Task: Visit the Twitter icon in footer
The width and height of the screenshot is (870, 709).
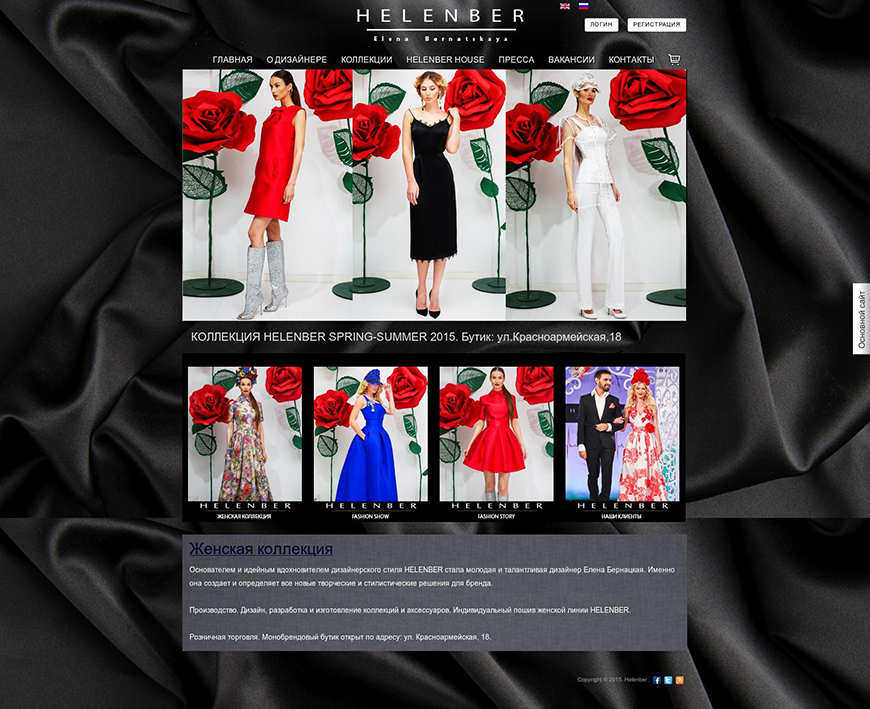Action: pyautogui.click(x=668, y=680)
